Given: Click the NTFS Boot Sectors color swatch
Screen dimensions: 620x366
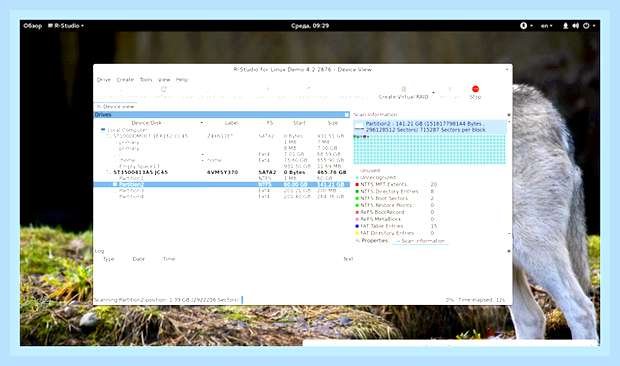Looking at the screenshot, I should click(x=357, y=198).
